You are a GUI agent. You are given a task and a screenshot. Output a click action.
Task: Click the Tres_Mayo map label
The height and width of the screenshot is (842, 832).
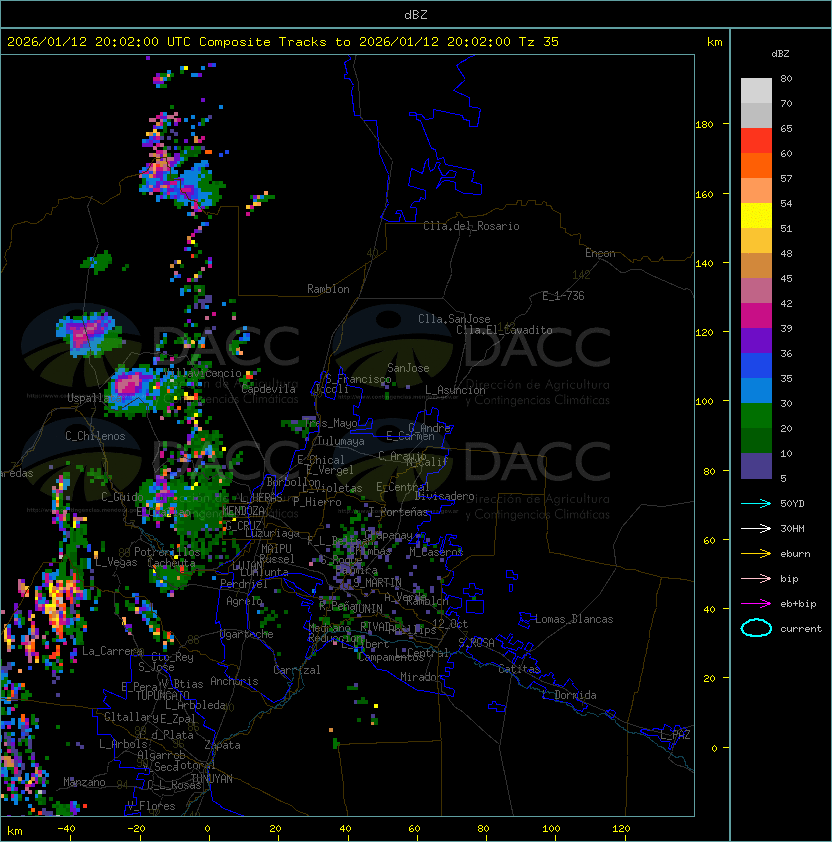331,423
